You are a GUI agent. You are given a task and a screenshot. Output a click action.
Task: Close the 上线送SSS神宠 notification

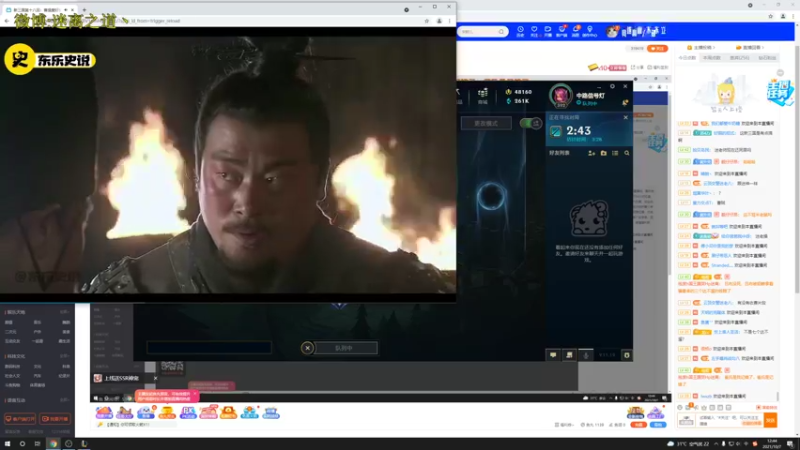pyautogui.click(x=155, y=378)
